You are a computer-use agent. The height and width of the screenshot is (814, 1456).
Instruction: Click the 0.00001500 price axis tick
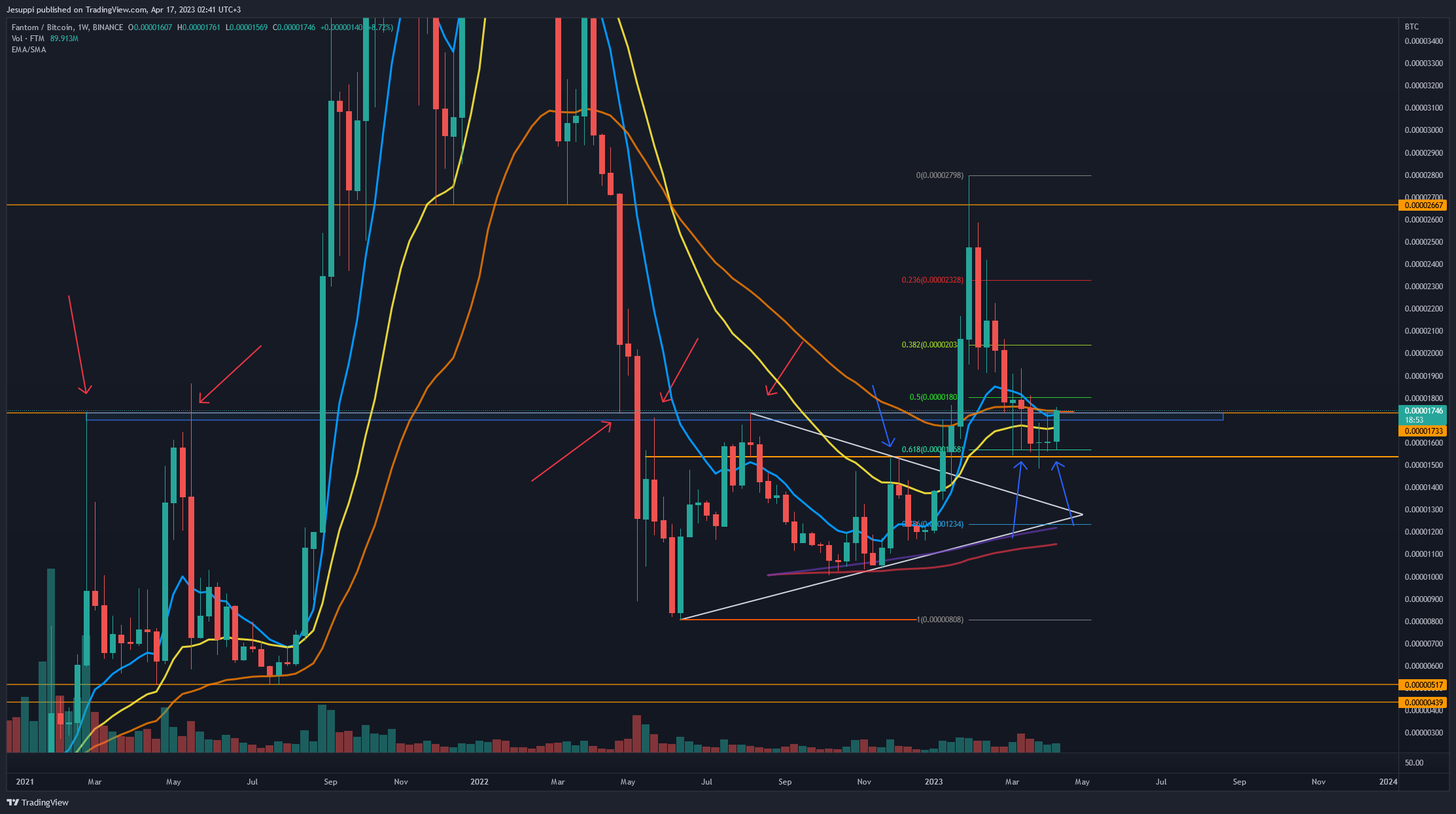1424,465
